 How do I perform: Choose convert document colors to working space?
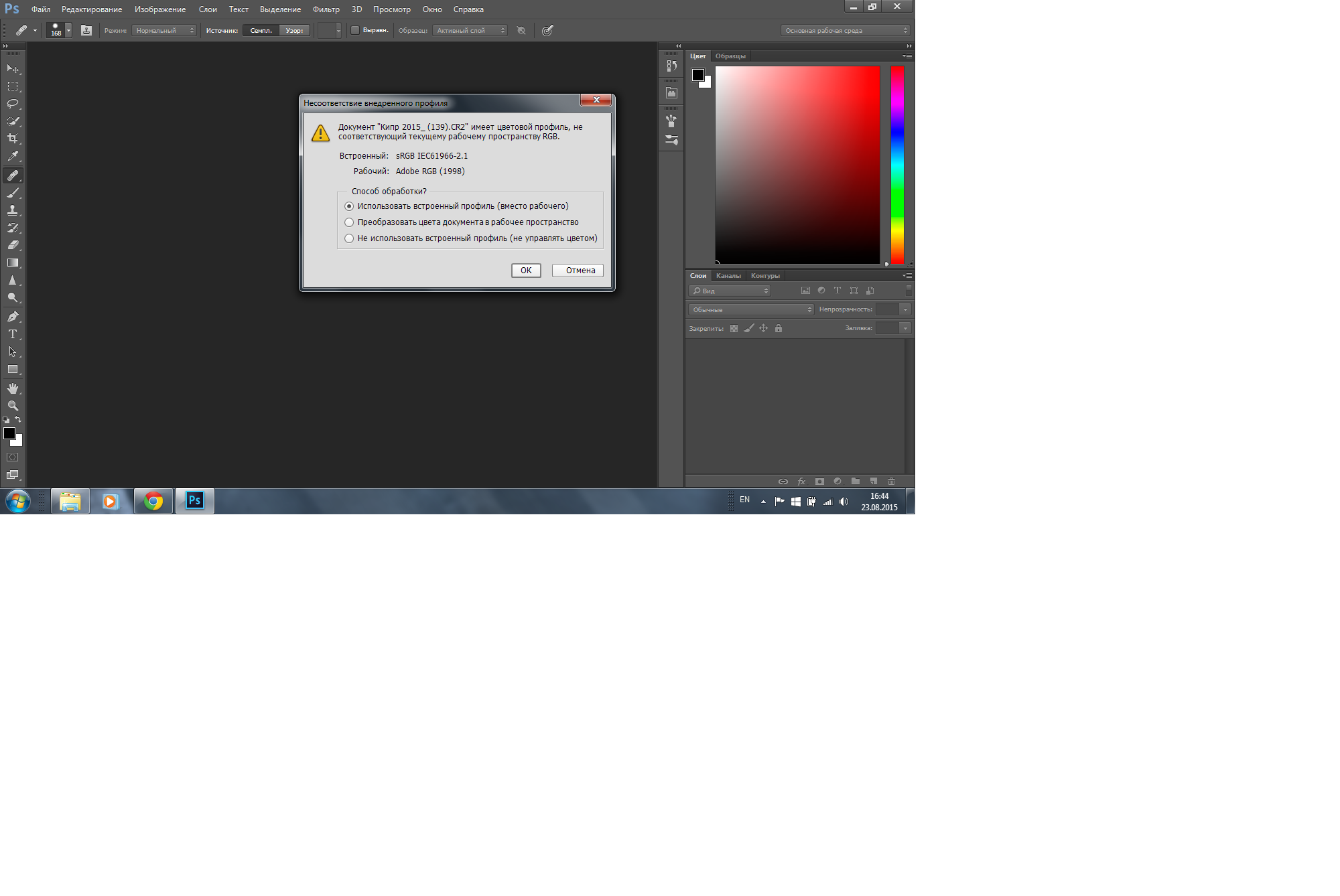point(349,222)
